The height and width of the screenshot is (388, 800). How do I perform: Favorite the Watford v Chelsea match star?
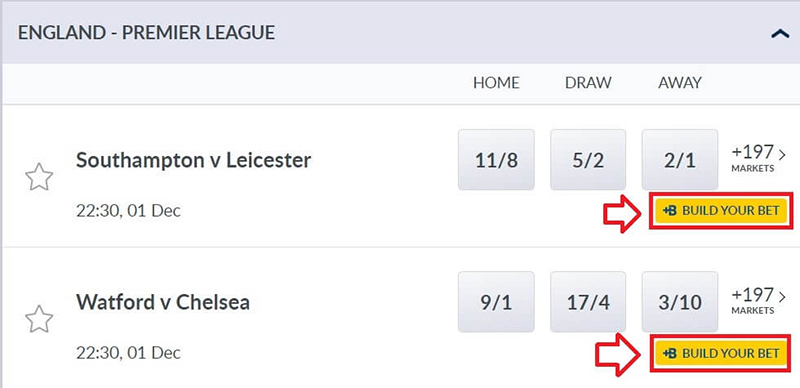coord(39,319)
